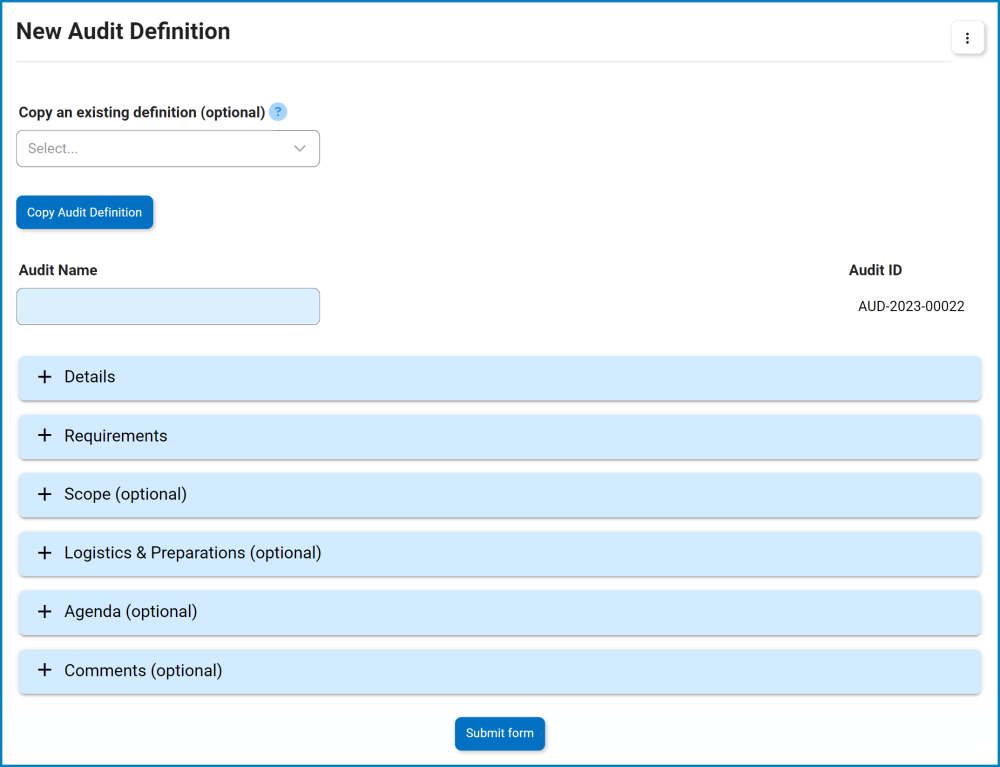Open the help tooltip for copy definition
This screenshot has width=1000, height=767.
[278, 112]
